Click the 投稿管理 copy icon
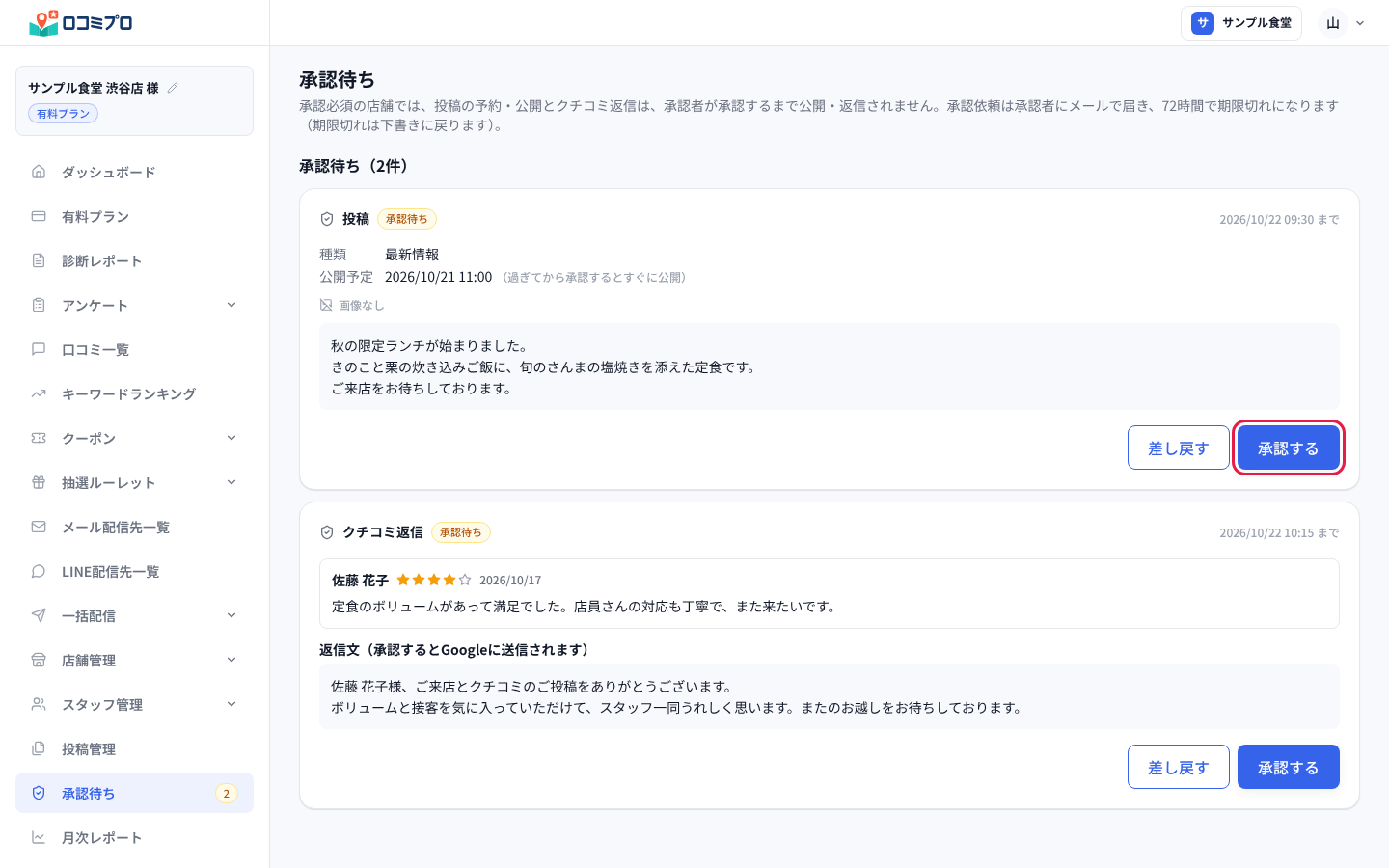The width and height of the screenshot is (1389, 868). click(39, 748)
